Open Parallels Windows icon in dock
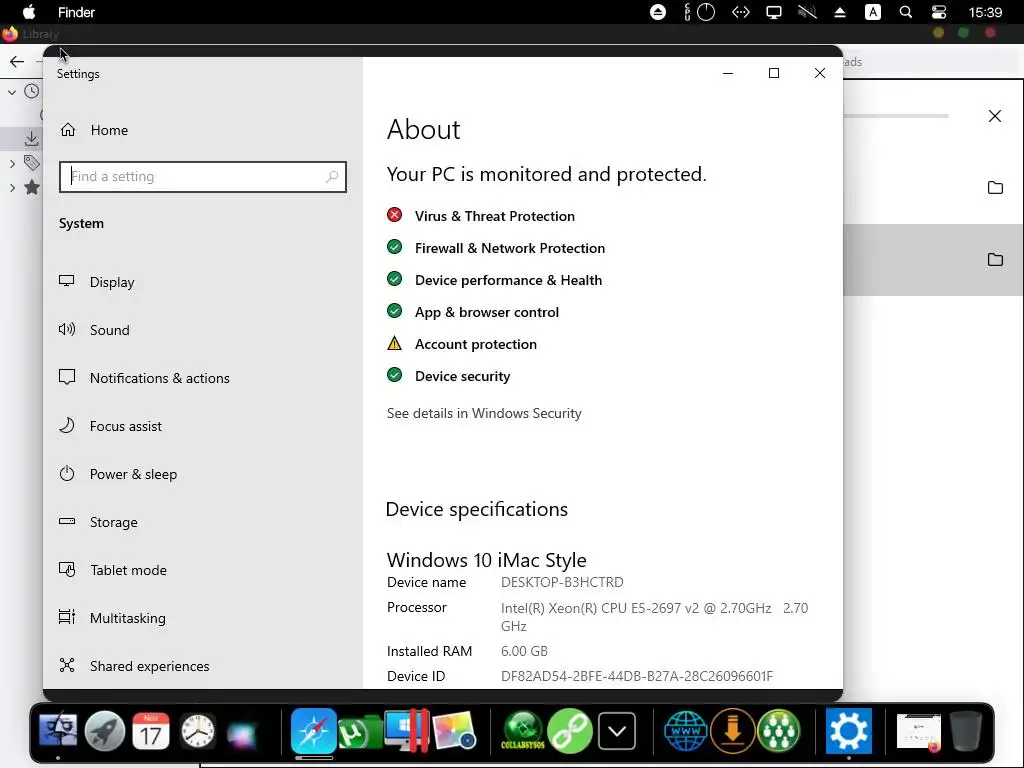 [406, 730]
